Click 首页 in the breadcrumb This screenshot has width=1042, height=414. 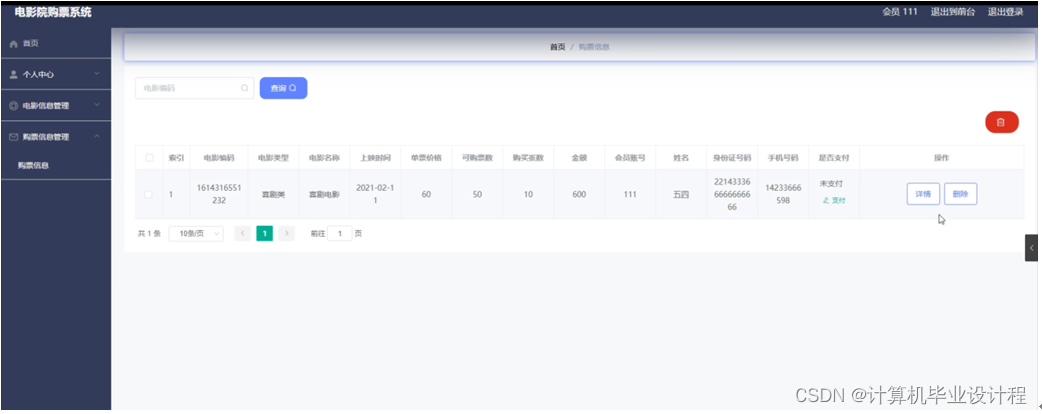(558, 47)
